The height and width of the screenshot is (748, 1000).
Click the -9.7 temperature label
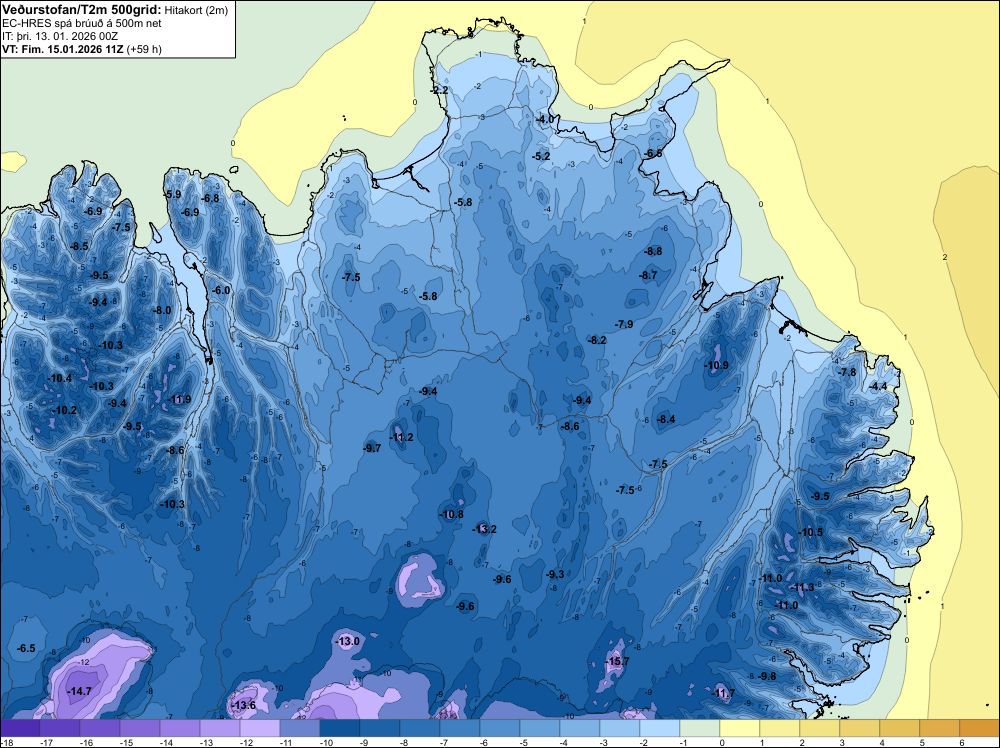pyautogui.click(x=372, y=448)
